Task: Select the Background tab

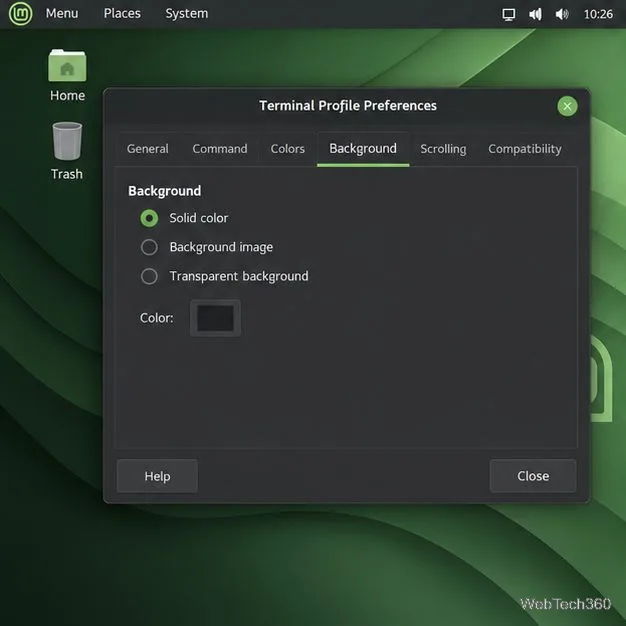Action: click(363, 149)
